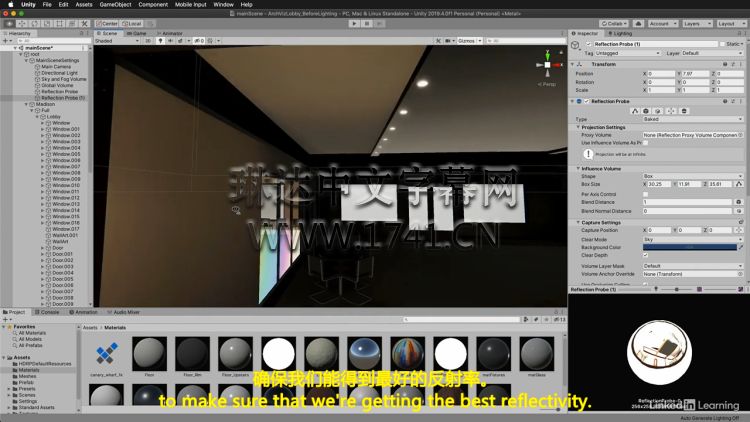Viewport: 750px width, 422px height.
Task: Click the Project panel plus add button
Action: pos(6,319)
